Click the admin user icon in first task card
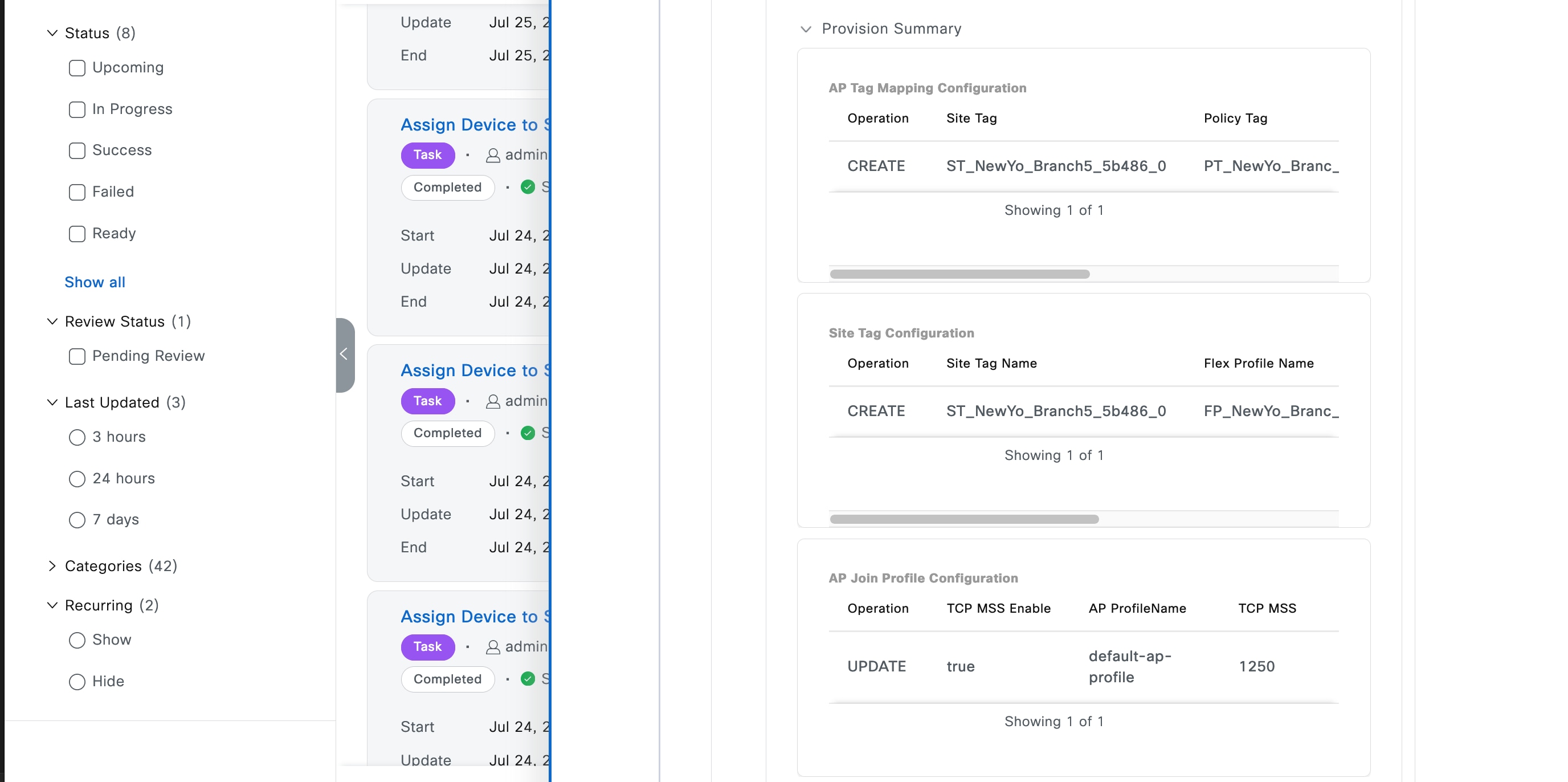The image size is (1568, 782). (x=492, y=156)
